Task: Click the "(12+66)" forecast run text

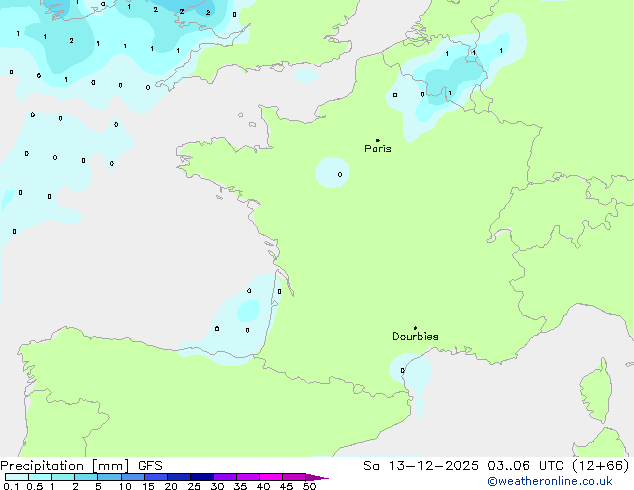Action: click(x=601, y=466)
